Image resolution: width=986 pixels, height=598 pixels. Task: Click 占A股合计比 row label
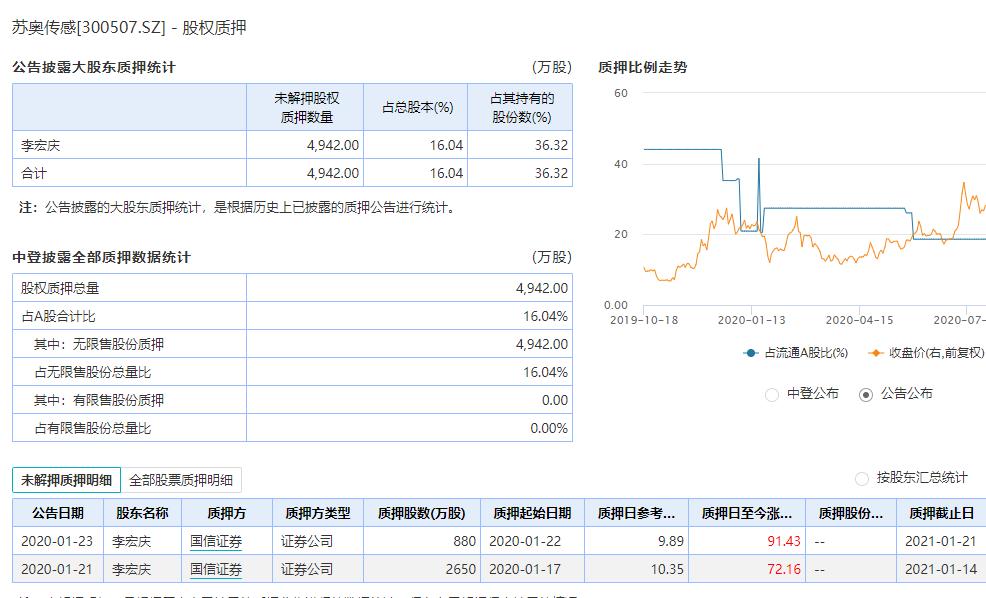click(58, 316)
